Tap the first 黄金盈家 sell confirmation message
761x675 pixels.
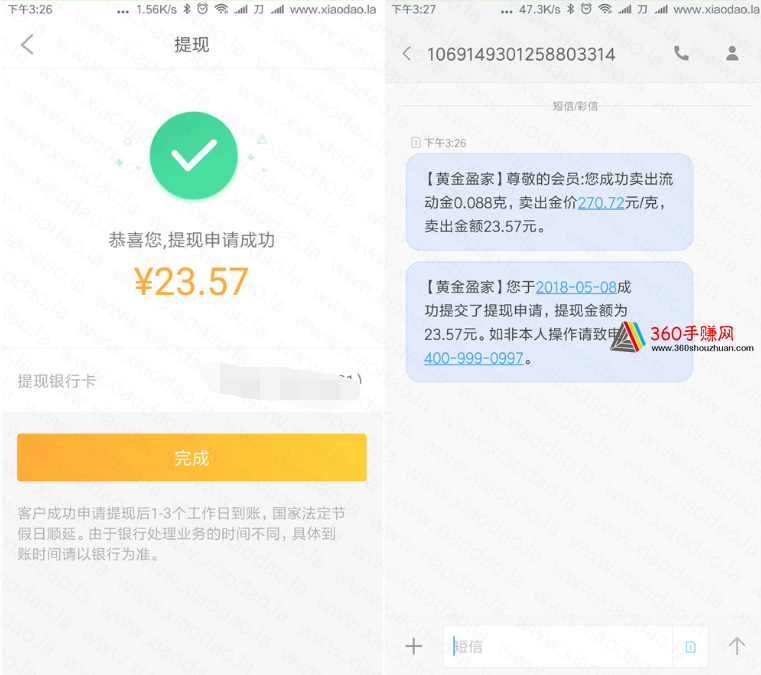[549, 202]
